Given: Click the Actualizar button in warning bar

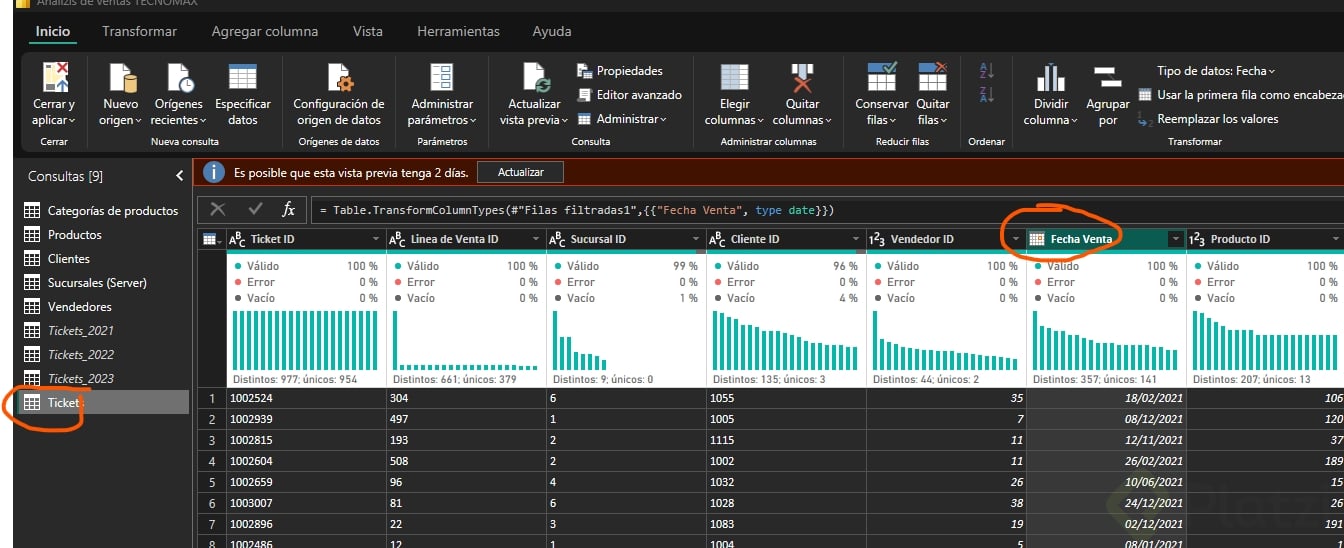Looking at the screenshot, I should [521, 172].
